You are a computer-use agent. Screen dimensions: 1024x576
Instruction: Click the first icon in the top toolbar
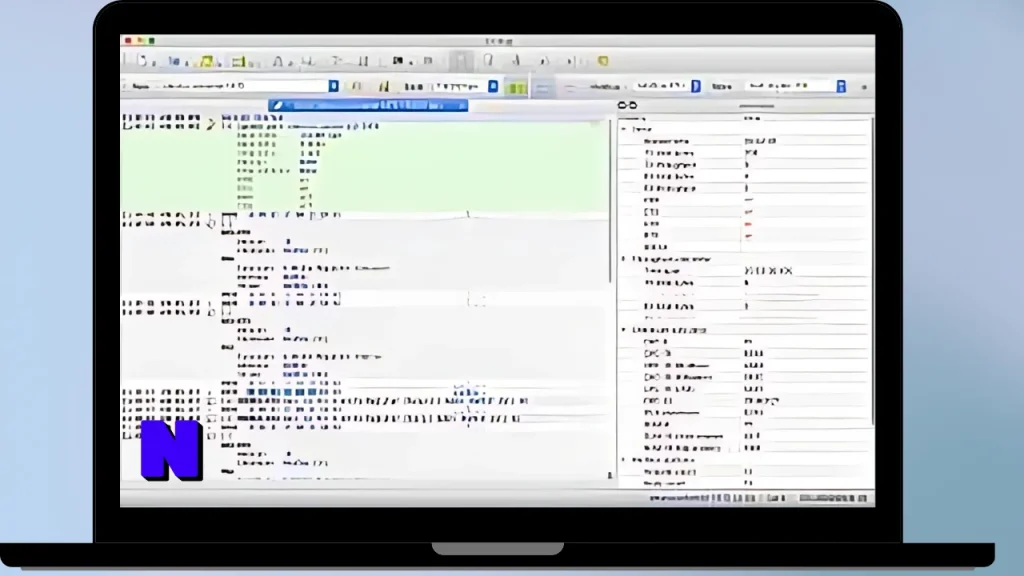click(142, 61)
